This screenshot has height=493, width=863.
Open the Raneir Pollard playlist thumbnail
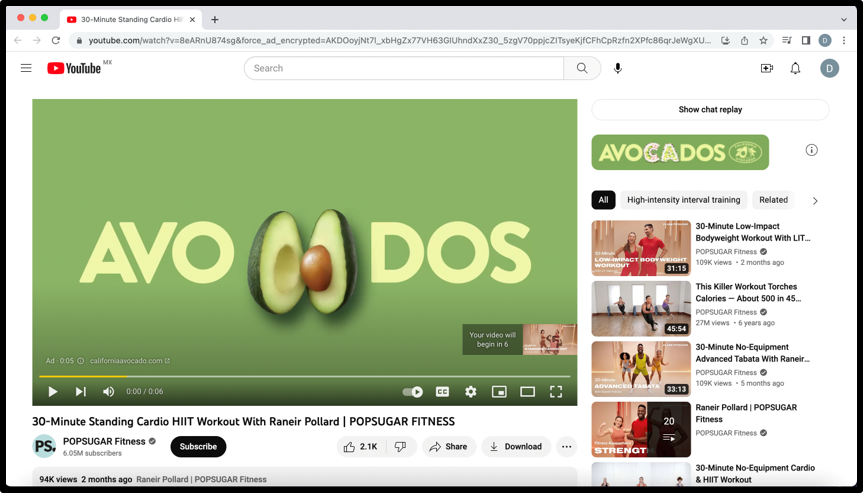[x=641, y=430]
